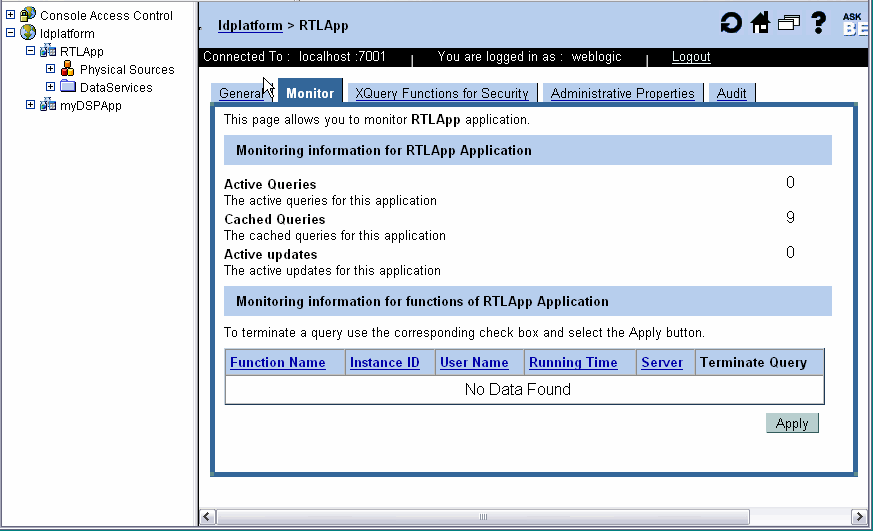The height and width of the screenshot is (531, 873).
Task: Collapse the ldplatform tree node
Action: [11, 33]
